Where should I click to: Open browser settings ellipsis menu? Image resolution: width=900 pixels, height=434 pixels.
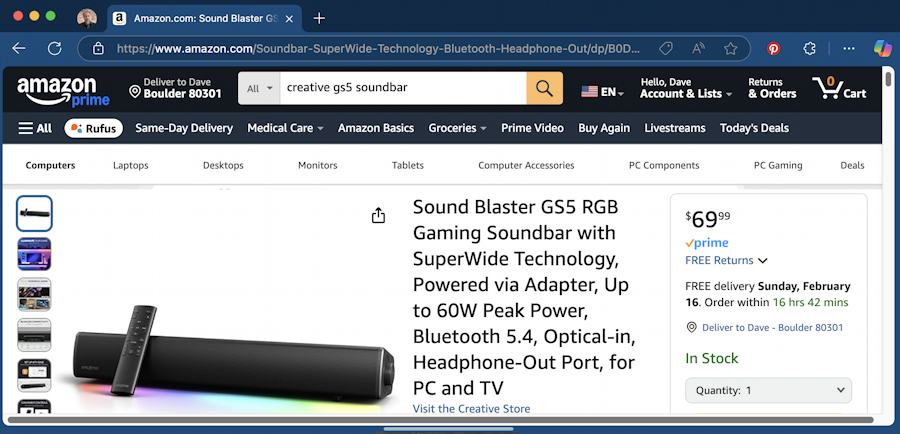849,49
